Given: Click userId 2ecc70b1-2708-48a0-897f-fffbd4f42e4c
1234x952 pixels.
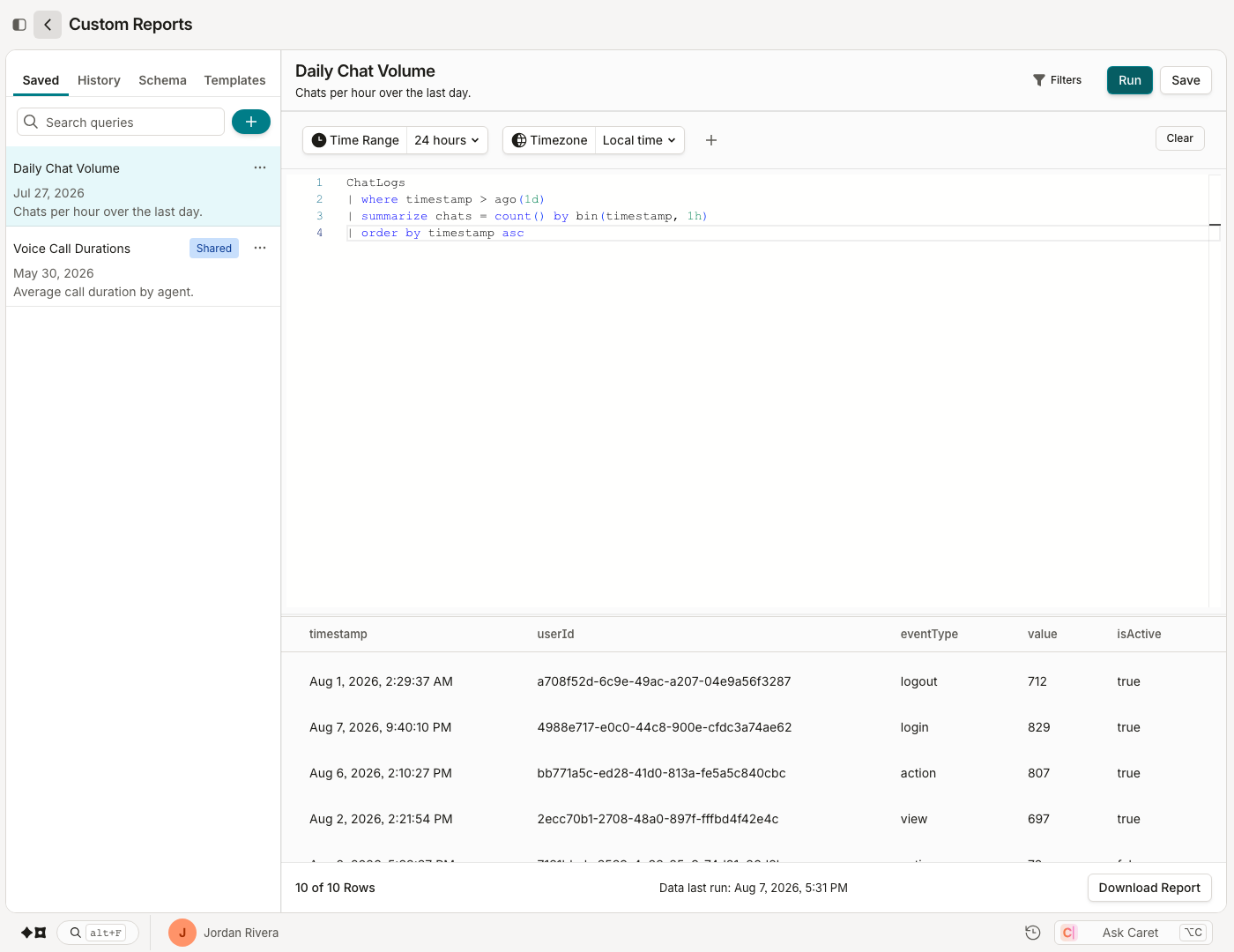Looking at the screenshot, I should point(658,819).
